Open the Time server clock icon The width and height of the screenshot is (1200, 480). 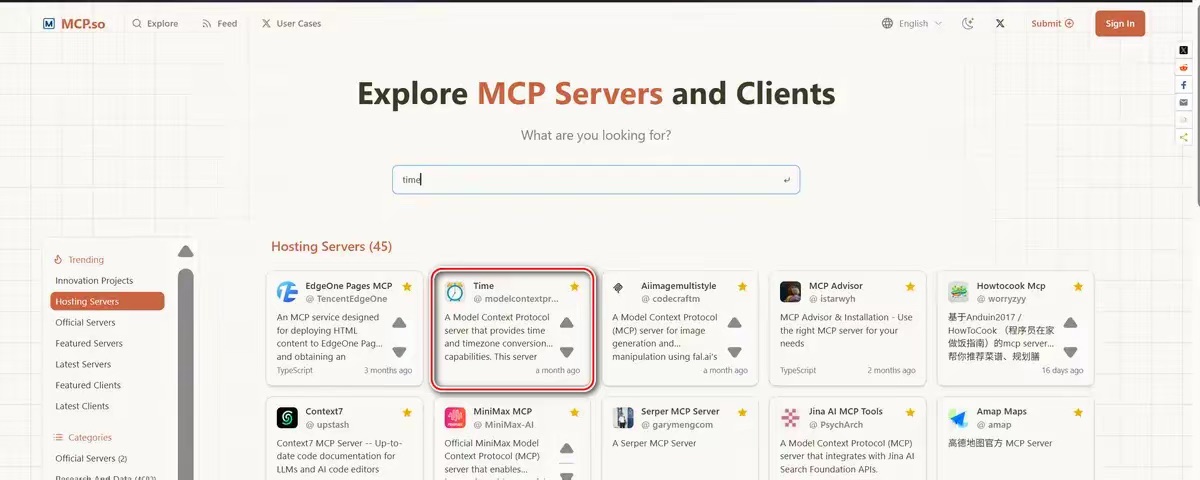[x=455, y=292]
